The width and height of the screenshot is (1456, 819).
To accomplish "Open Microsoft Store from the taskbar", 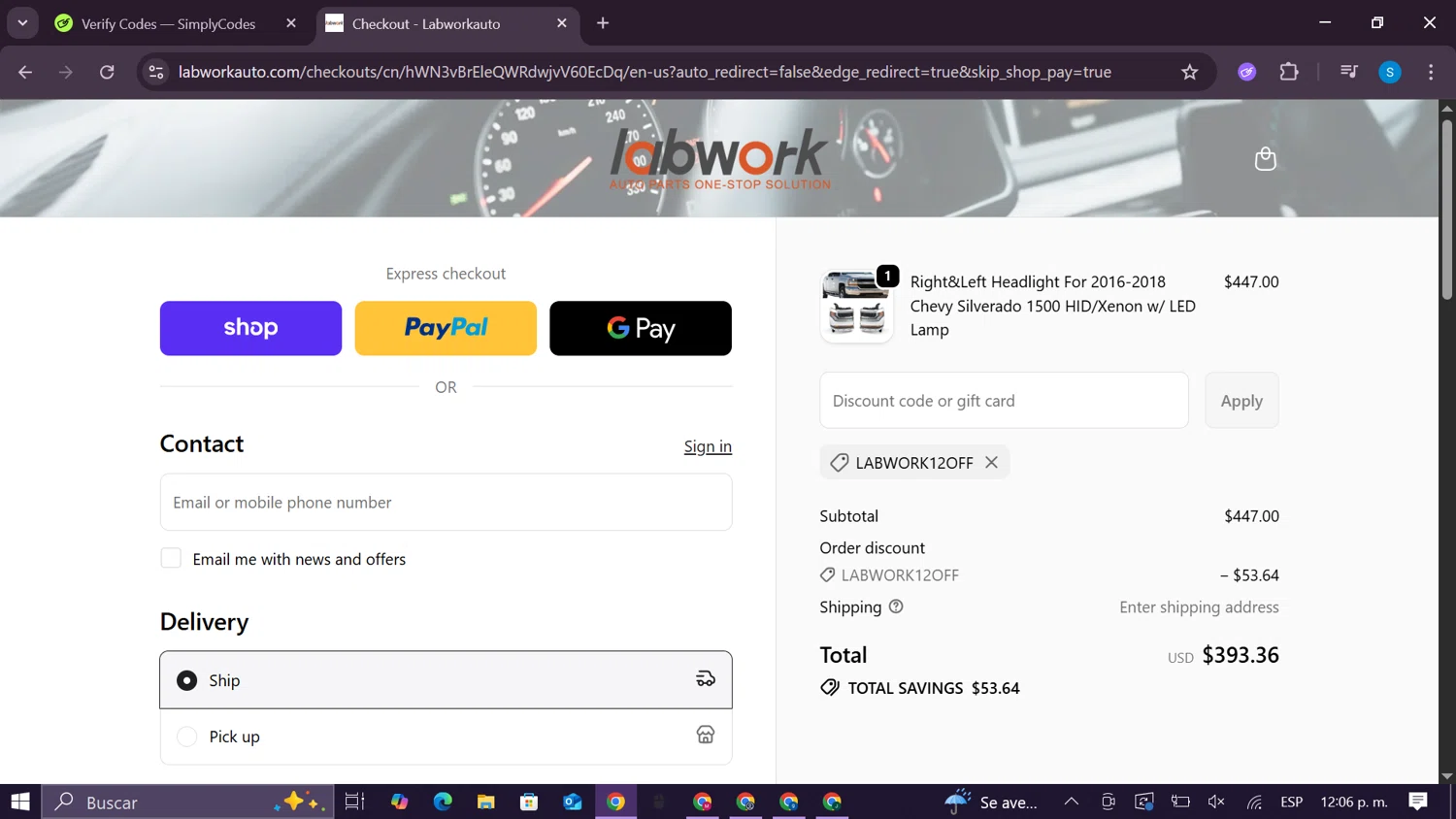I will [529, 802].
